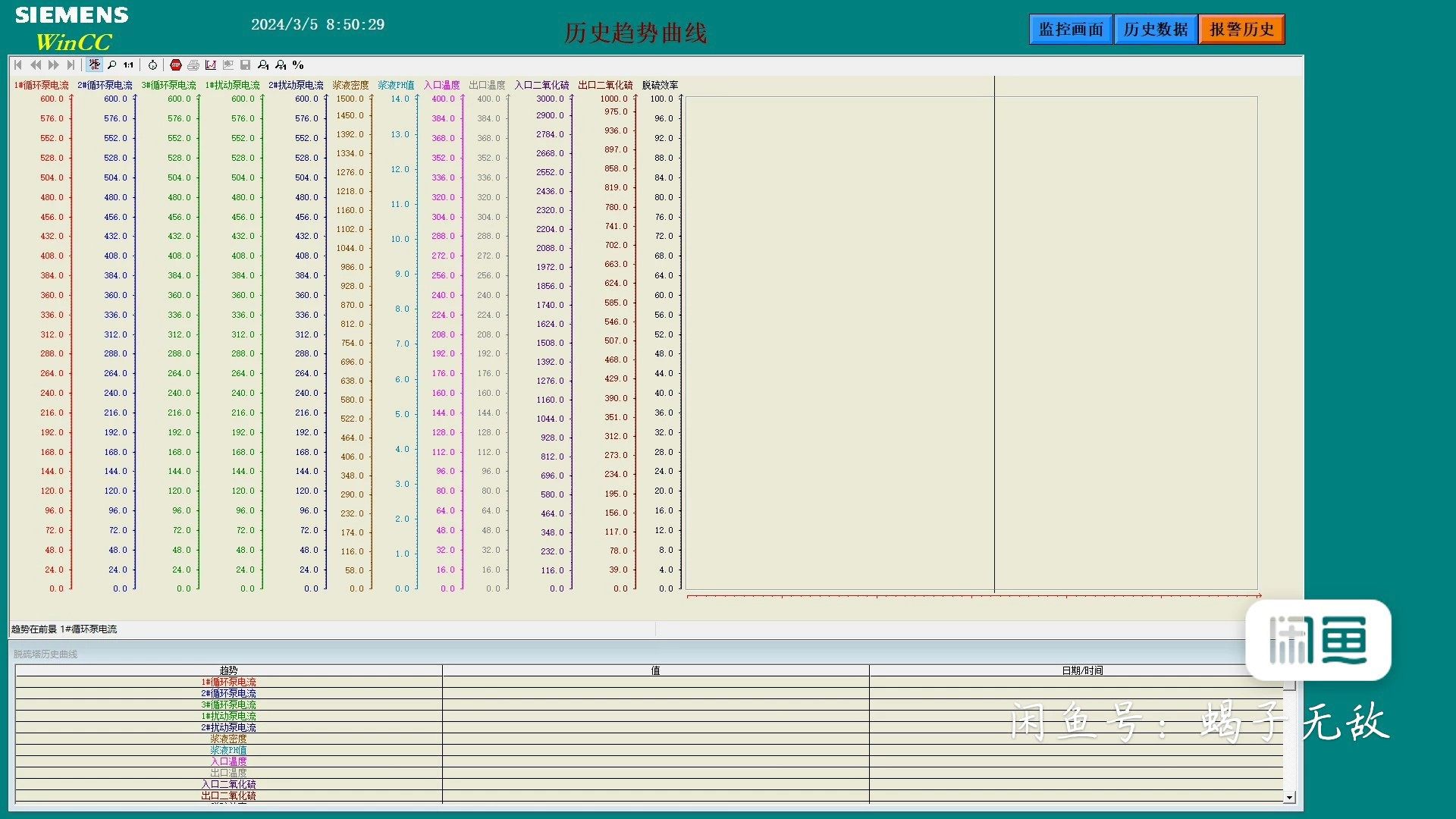Click the select trends chart icon
The height and width of the screenshot is (819, 1456).
(x=211, y=65)
